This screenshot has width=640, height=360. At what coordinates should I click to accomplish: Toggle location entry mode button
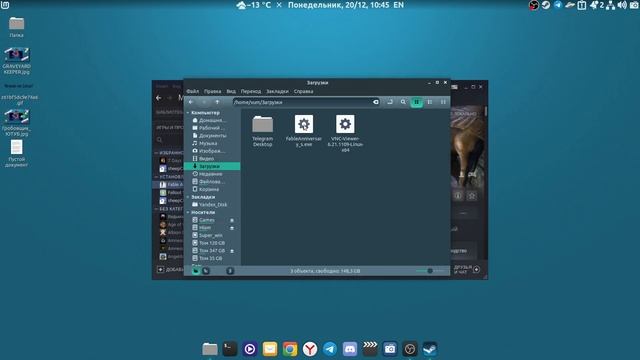click(390, 102)
